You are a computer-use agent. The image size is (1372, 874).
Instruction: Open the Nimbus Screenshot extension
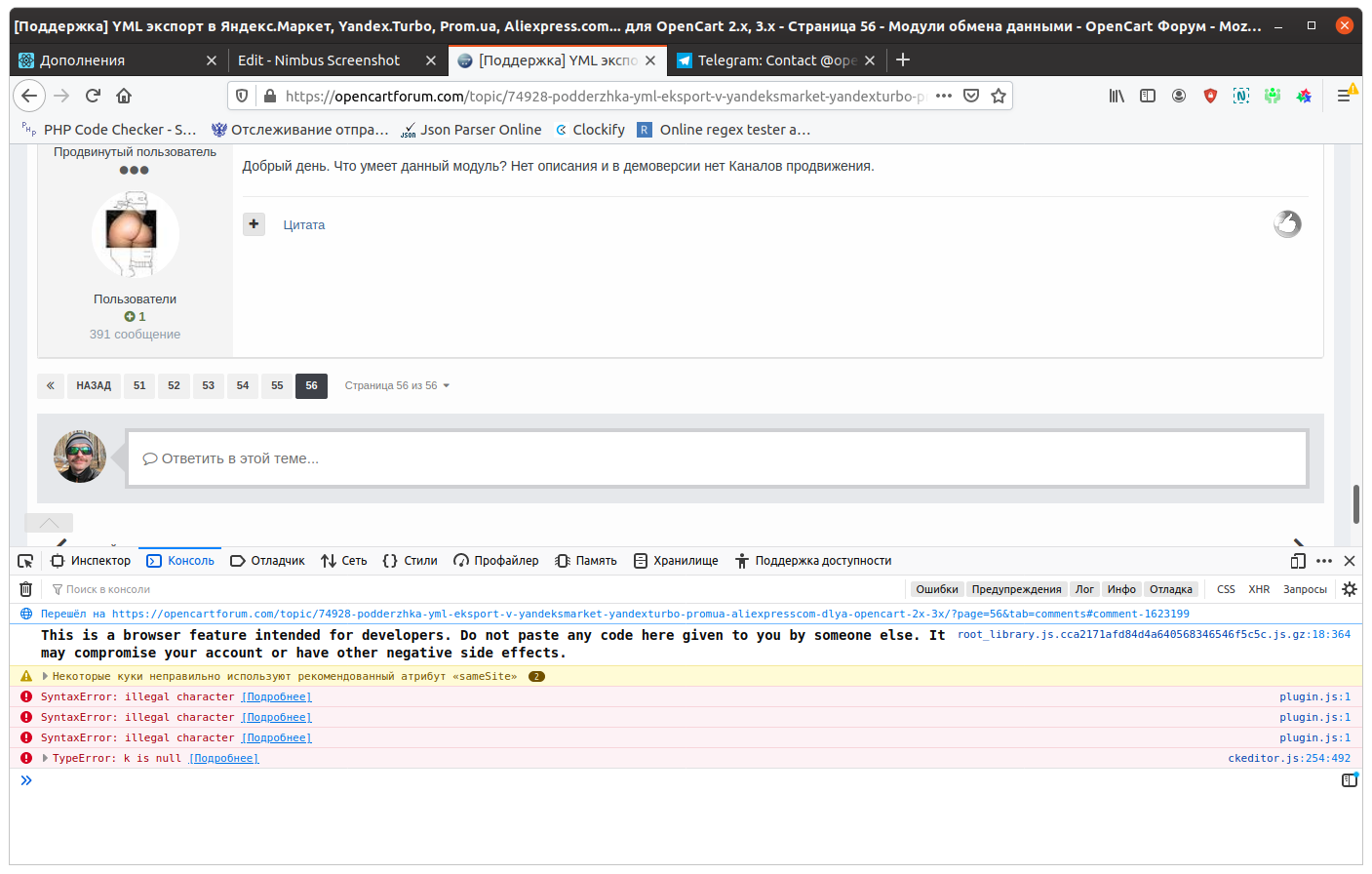1241,96
